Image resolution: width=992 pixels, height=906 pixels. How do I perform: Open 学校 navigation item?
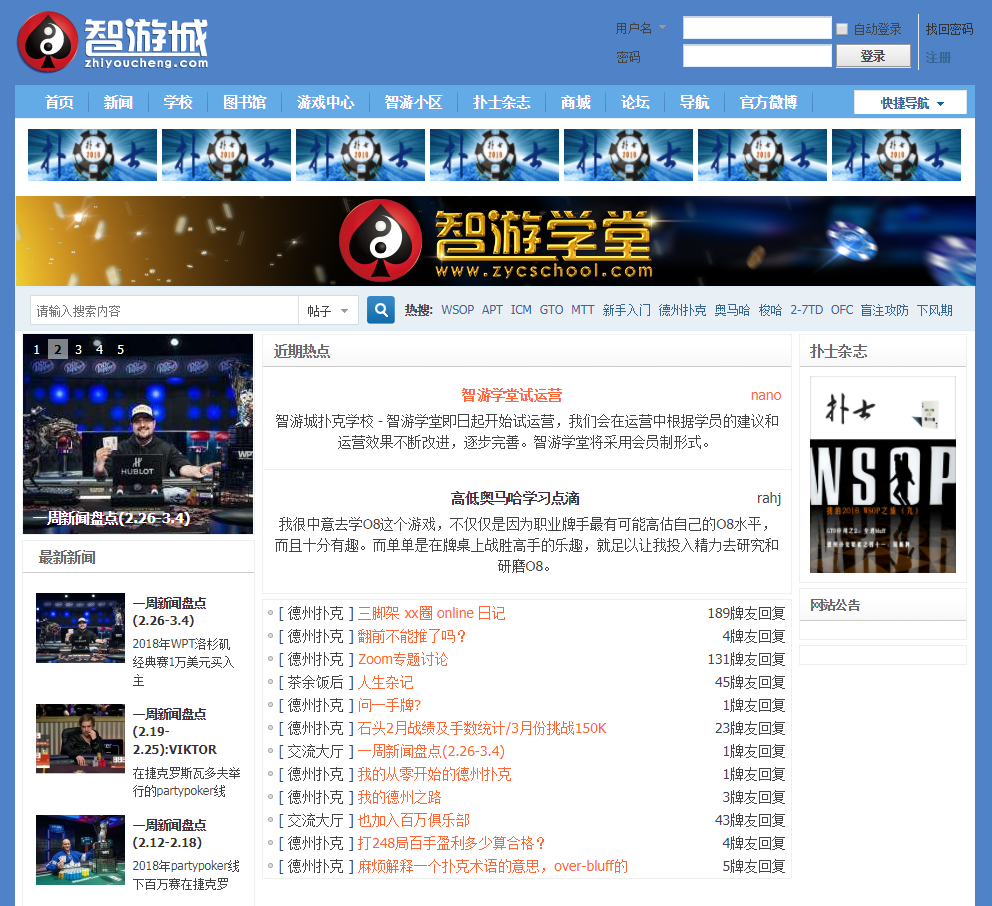[178, 102]
